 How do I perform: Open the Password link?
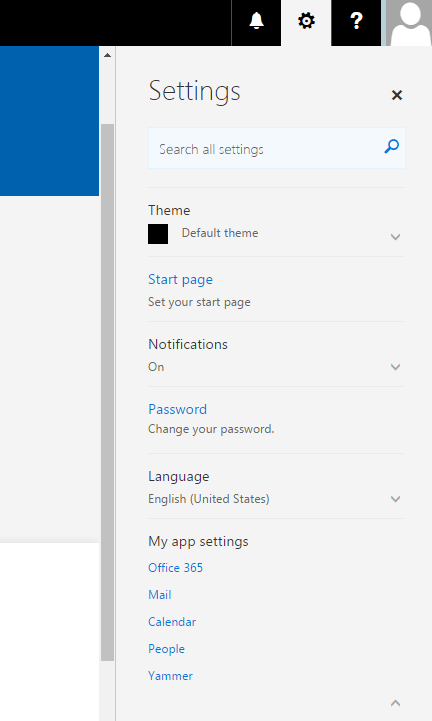tap(178, 409)
